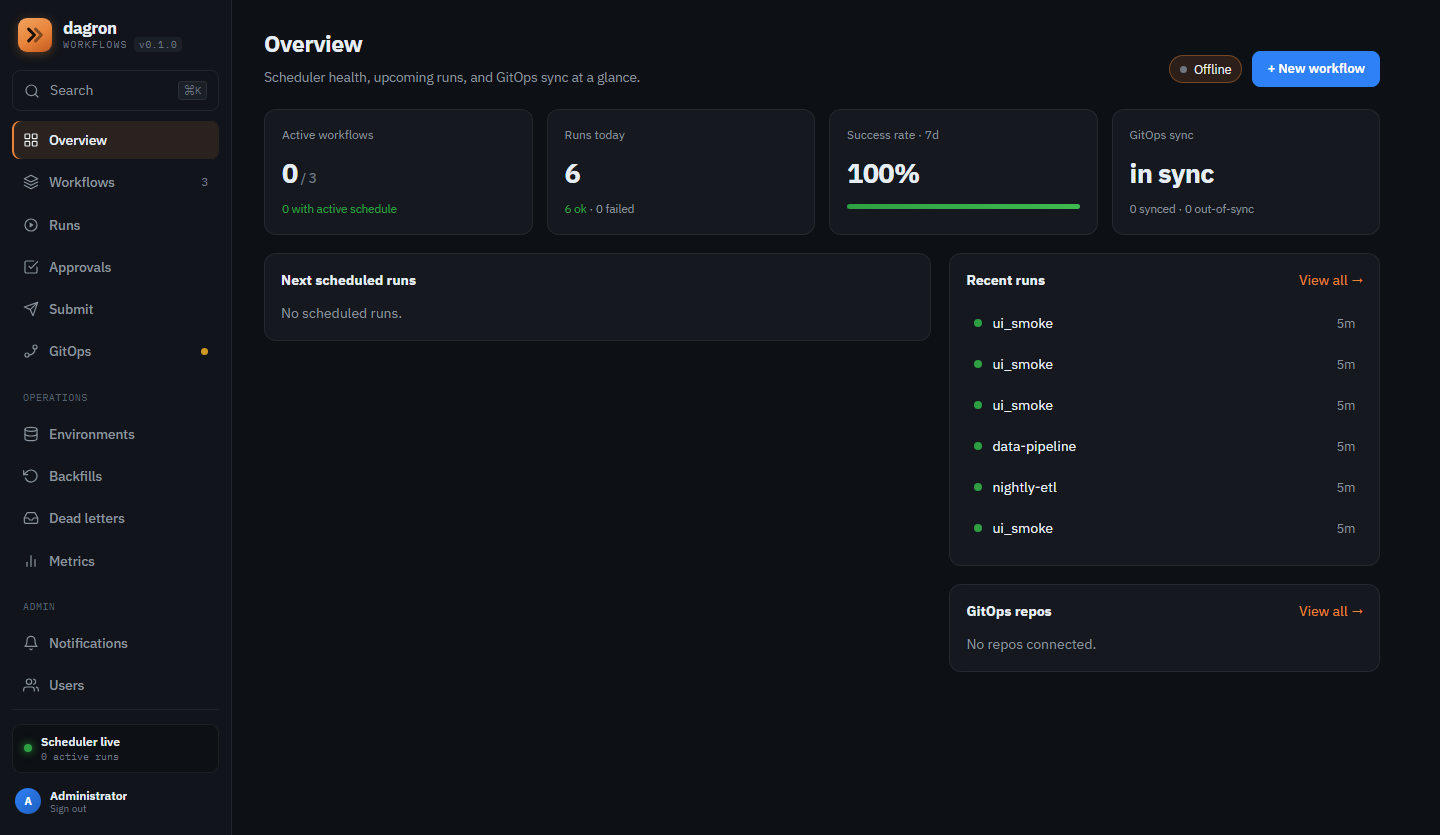This screenshot has height=835, width=1440.
Task: Open the Submit page
Action: pos(116,309)
